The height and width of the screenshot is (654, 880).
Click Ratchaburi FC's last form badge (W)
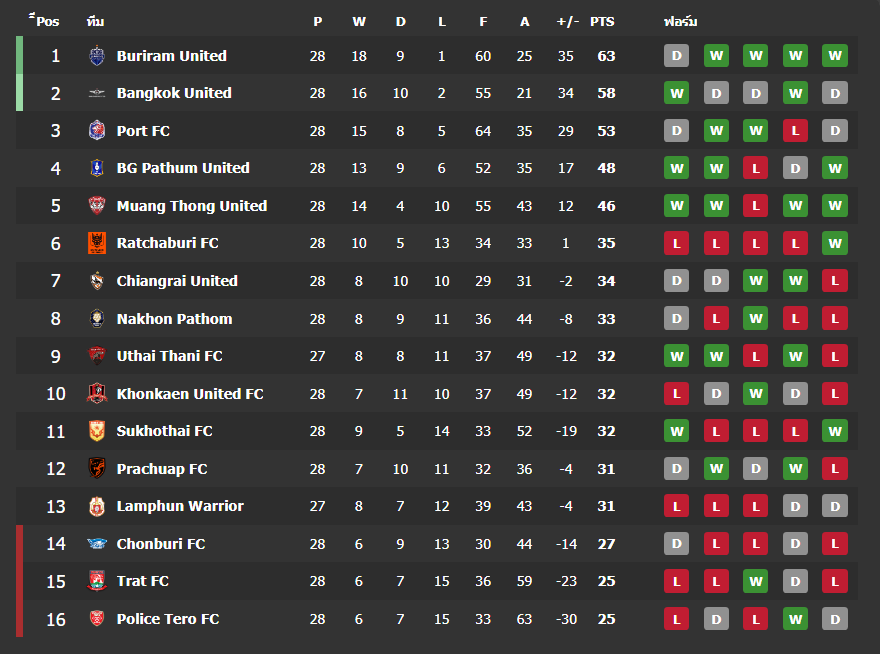point(835,243)
